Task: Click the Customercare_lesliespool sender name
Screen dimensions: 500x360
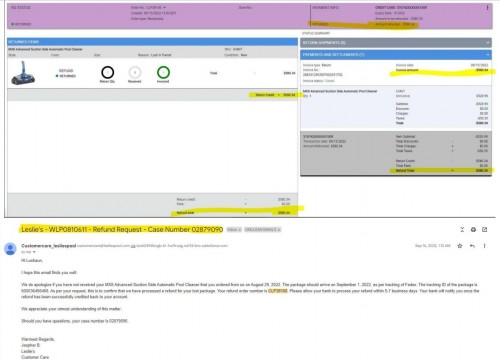Action: click(x=49, y=246)
